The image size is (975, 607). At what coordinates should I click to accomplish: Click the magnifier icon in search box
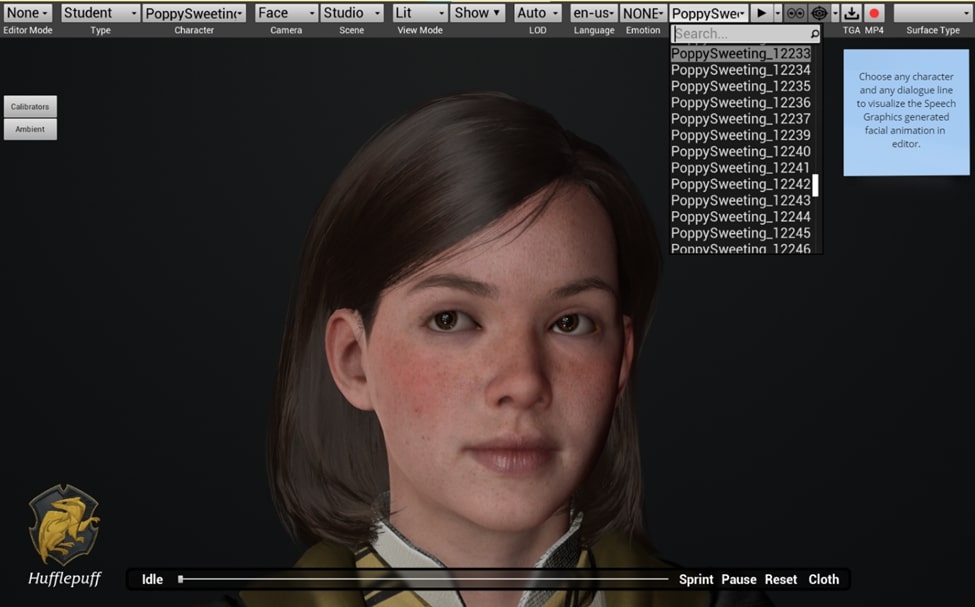coord(814,34)
